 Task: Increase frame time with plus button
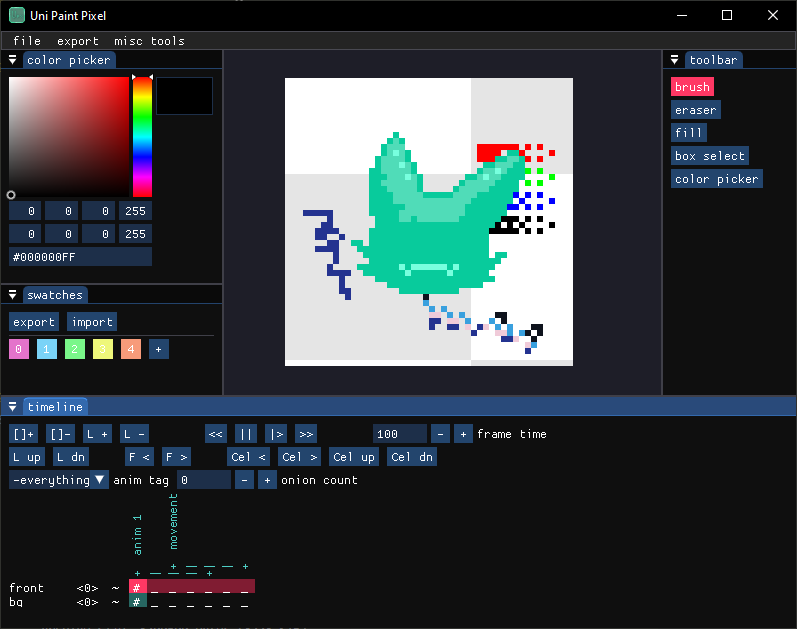(463, 434)
